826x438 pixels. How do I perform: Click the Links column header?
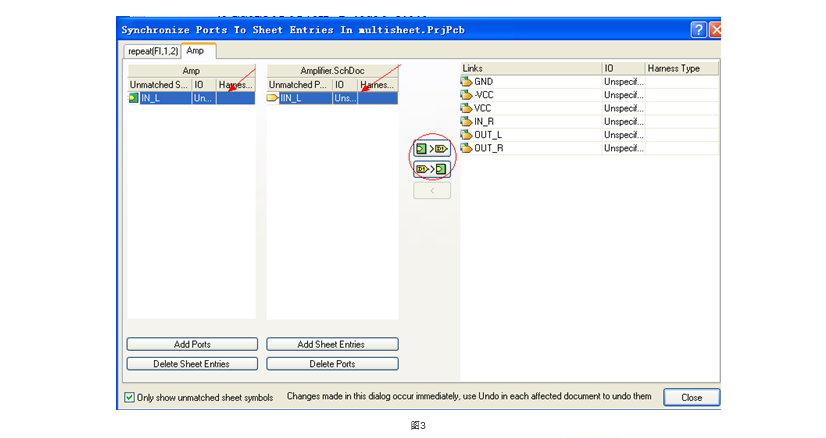tap(530, 68)
